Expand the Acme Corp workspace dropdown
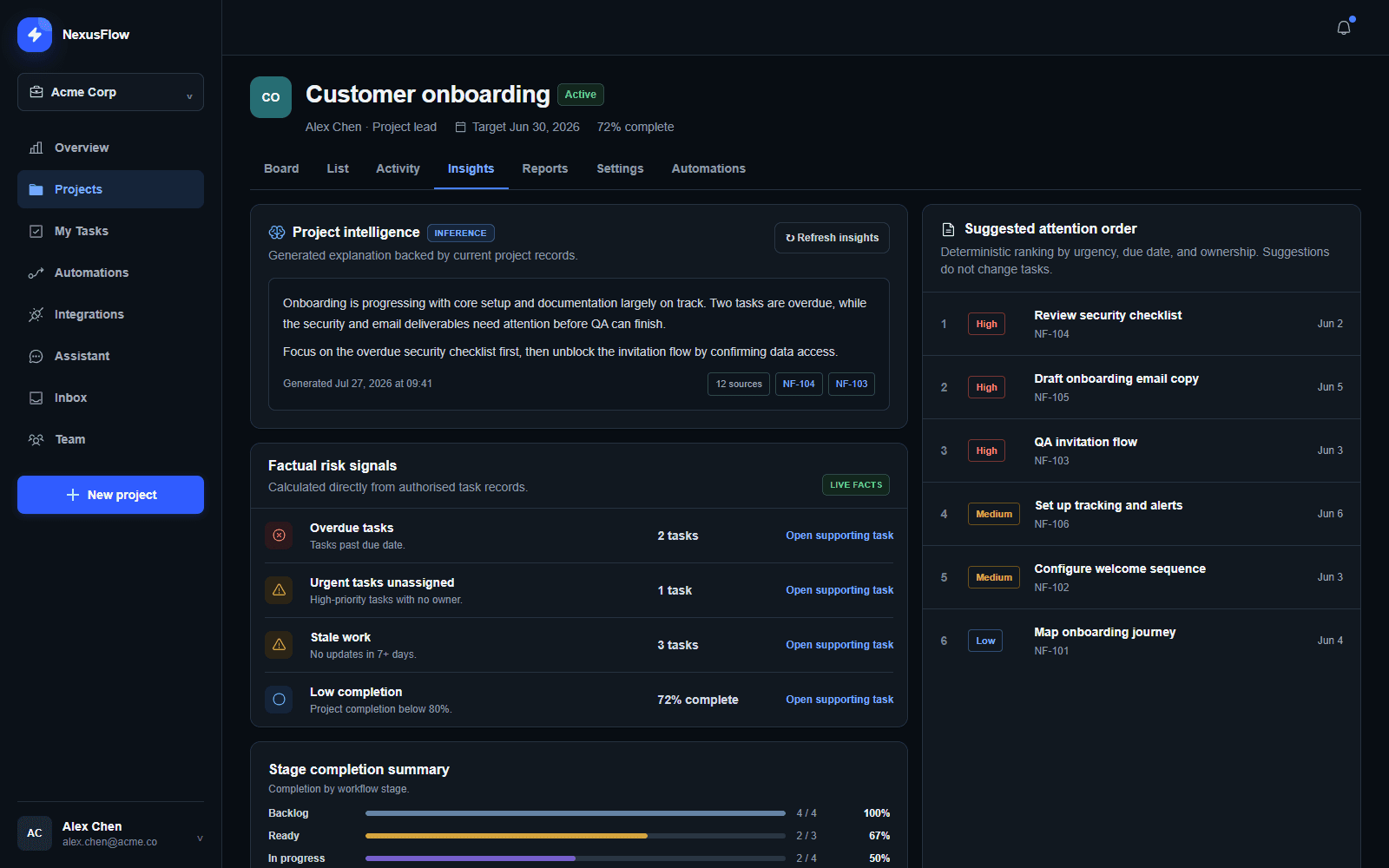 click(110, 92)
